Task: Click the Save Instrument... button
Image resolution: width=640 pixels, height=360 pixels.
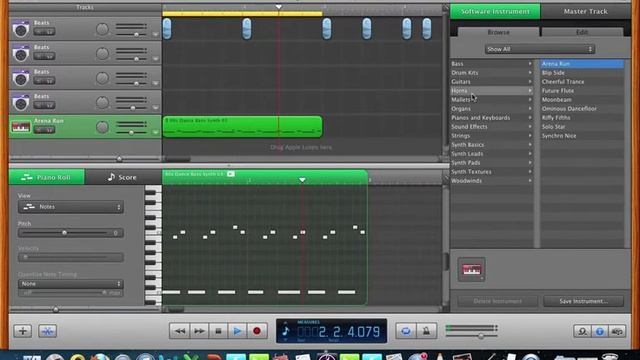Action: tap(583, 301)
